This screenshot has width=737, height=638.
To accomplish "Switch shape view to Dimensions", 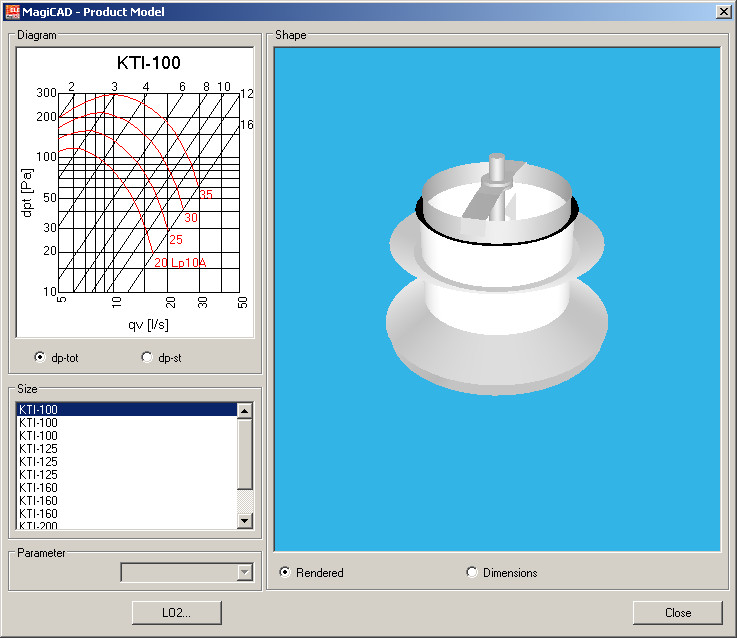I will (471, 572).
